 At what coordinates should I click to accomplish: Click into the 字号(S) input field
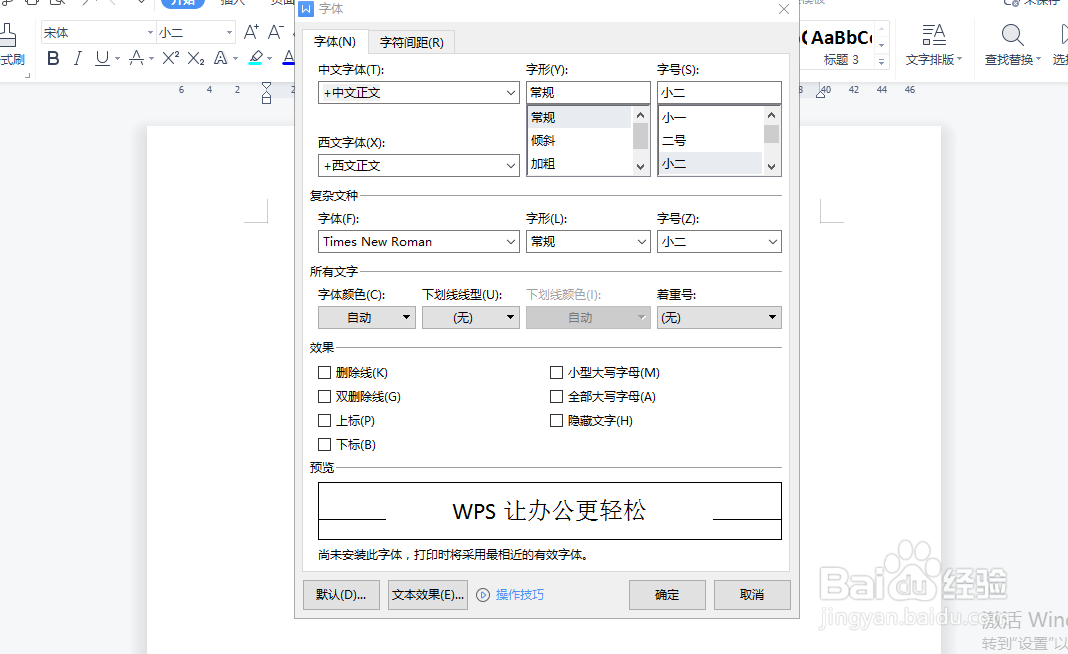point(719,93)
